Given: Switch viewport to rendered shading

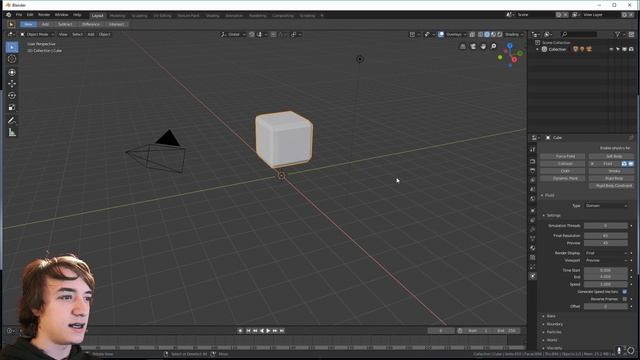Looking at the screenshot, I should pyautogui.click(x=500, y=34).
